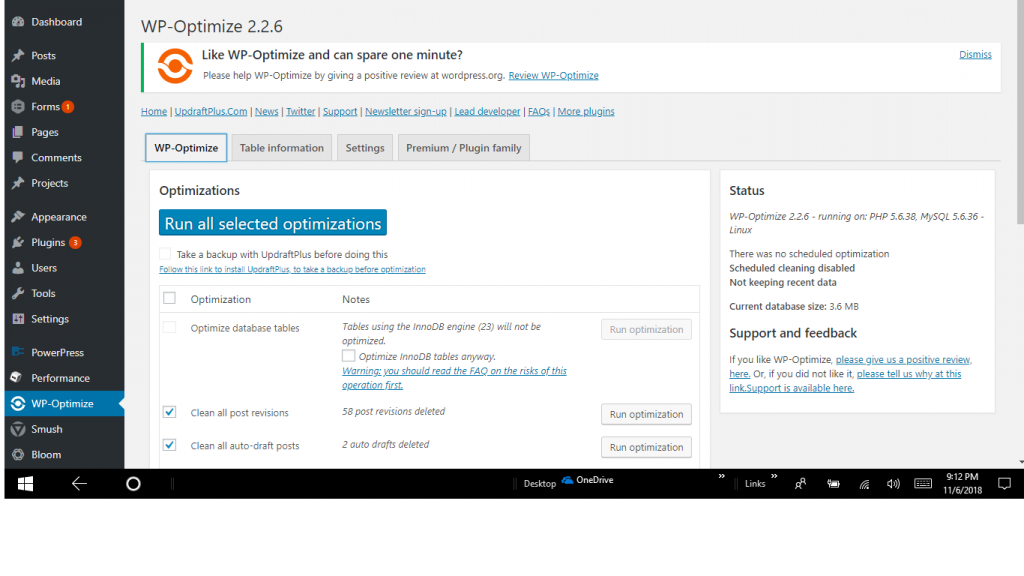The height and width of the screenshot is (576, 1024).
Task: Click the taskbar back arrow
Action: click(79, 484)
